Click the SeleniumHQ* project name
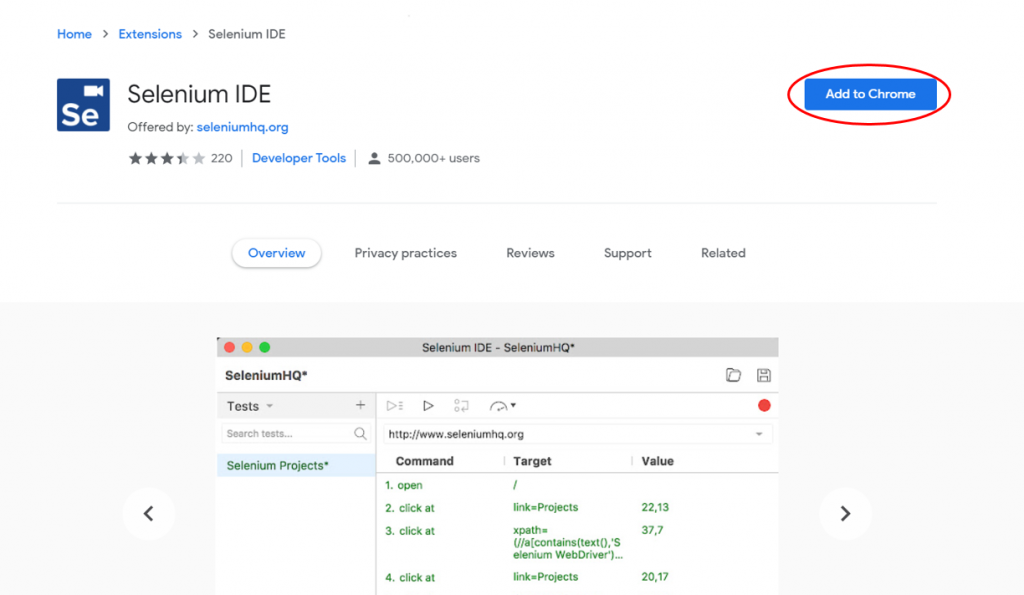 tap(266, 376)
